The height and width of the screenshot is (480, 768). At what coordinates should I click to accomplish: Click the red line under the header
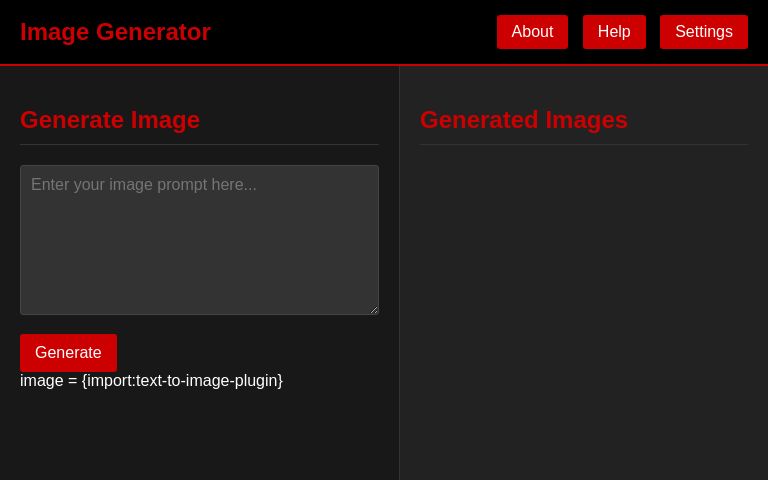click(384, 65)
